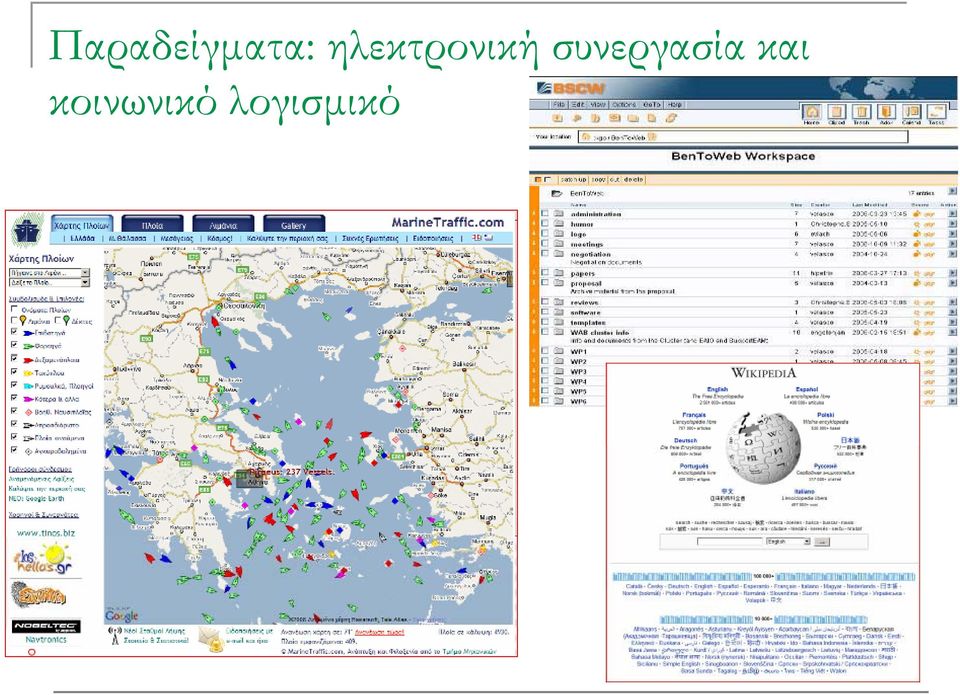
Task: Open the English language dropdown in Wikipedia
Action: coord(788,542)
